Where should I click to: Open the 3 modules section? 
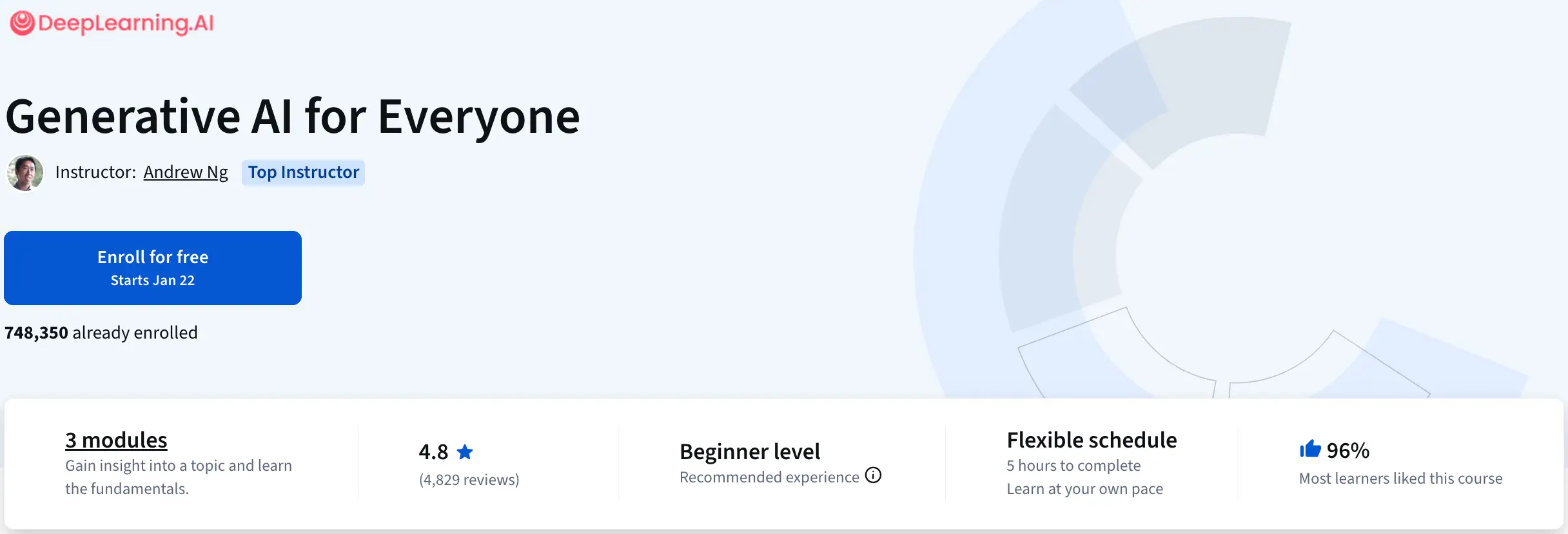[115, 439]
